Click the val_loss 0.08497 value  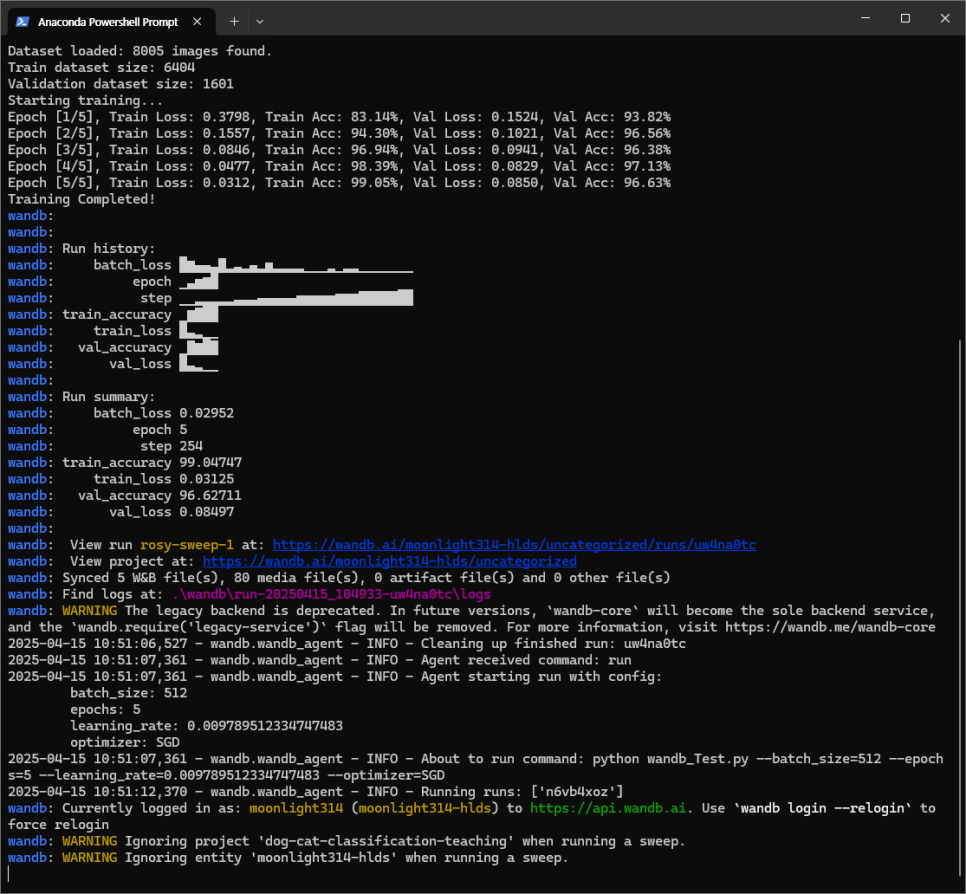tap(206, 512)
